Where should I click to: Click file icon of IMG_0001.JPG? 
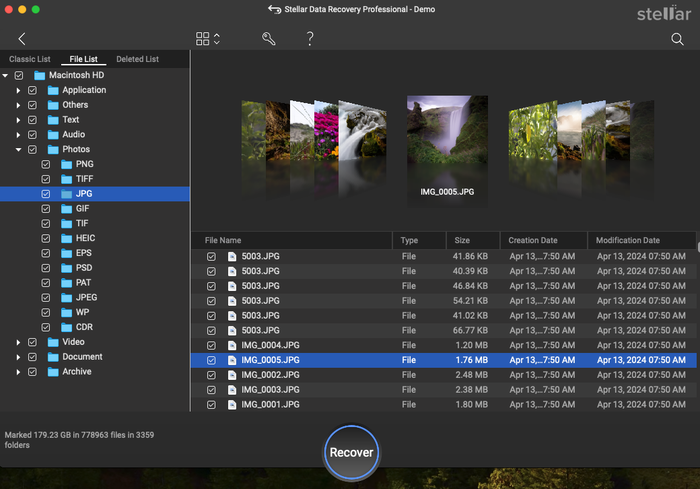[x=232, y=405]
